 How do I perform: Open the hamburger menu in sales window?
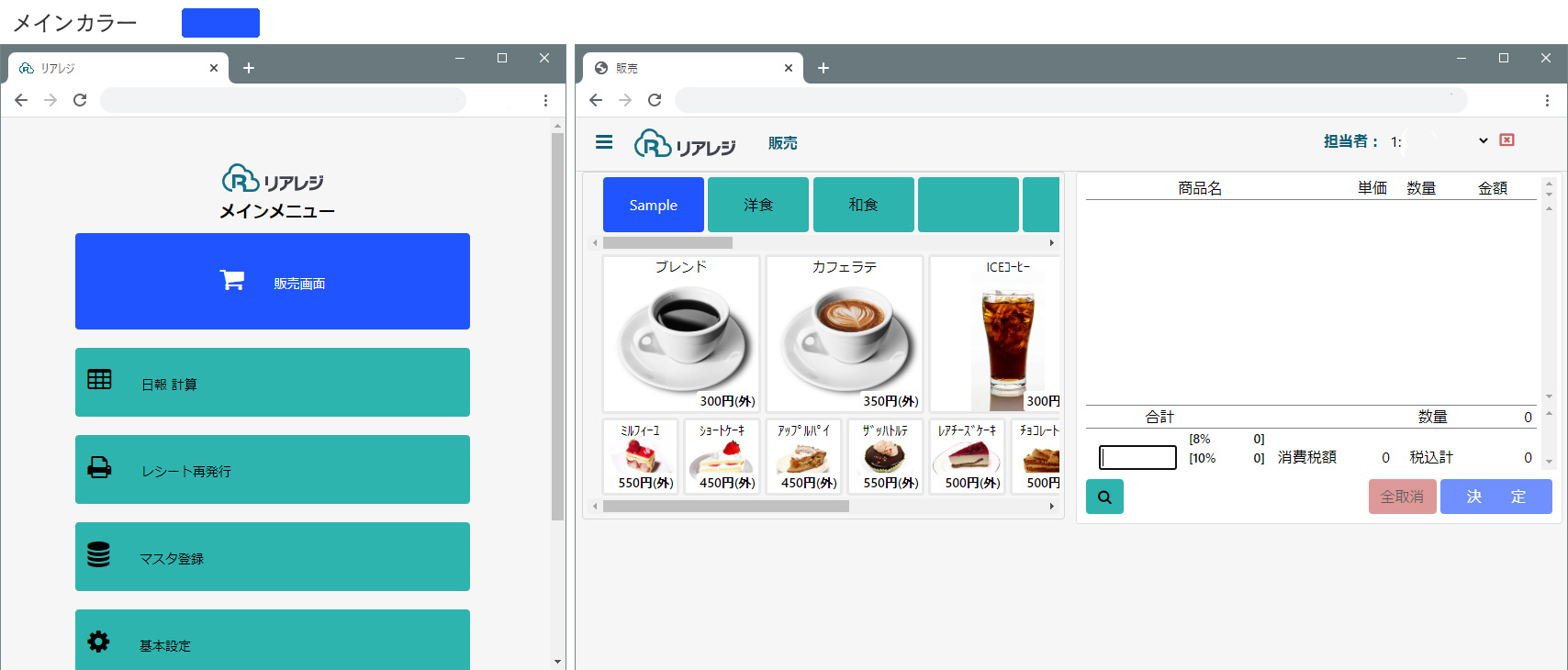(x=604, y=142)
